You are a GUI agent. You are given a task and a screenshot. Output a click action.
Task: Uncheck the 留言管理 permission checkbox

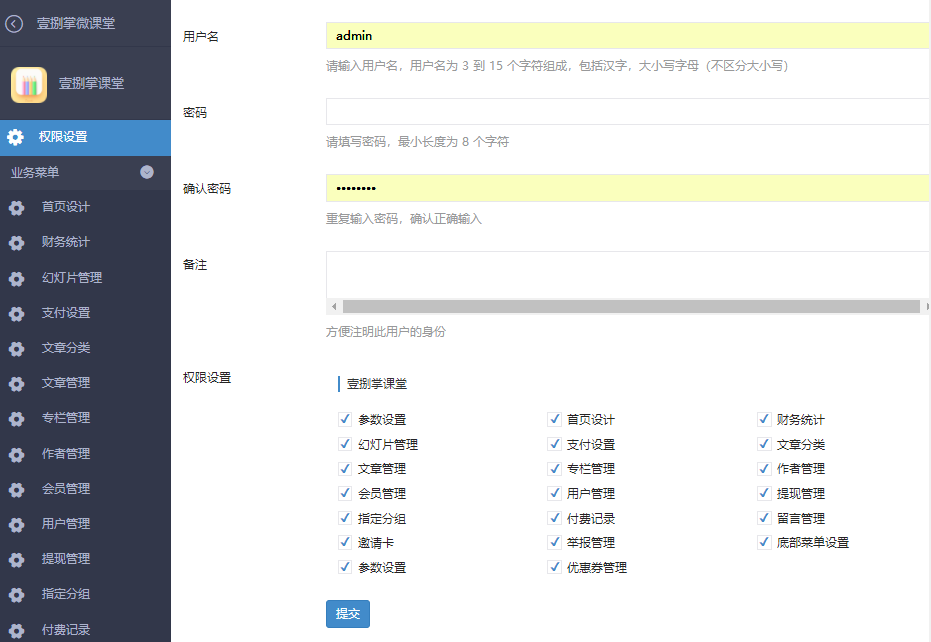click(x=764, y=518)
